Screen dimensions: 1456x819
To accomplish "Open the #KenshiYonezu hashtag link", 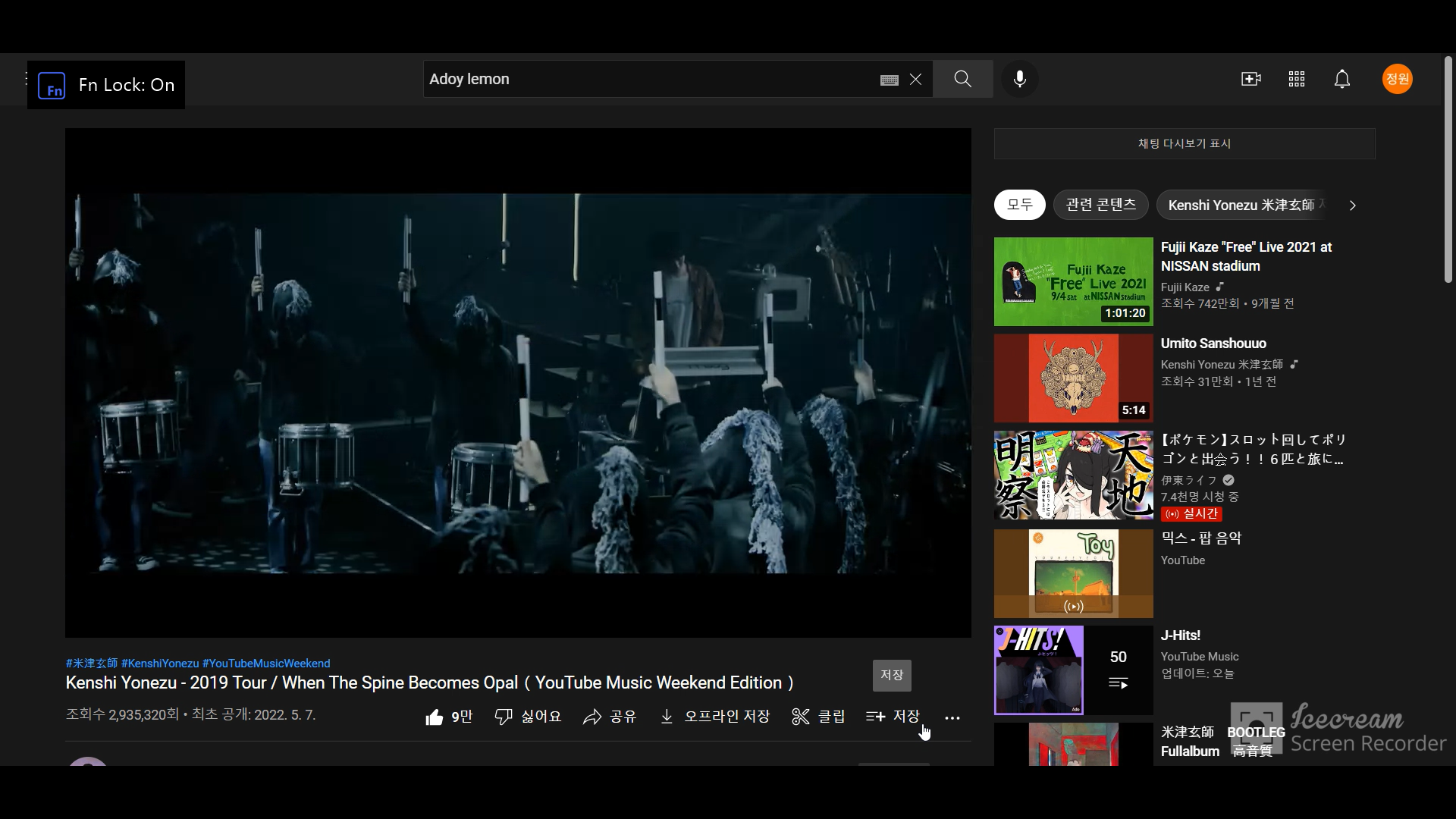I will click(x=160, y=664).
